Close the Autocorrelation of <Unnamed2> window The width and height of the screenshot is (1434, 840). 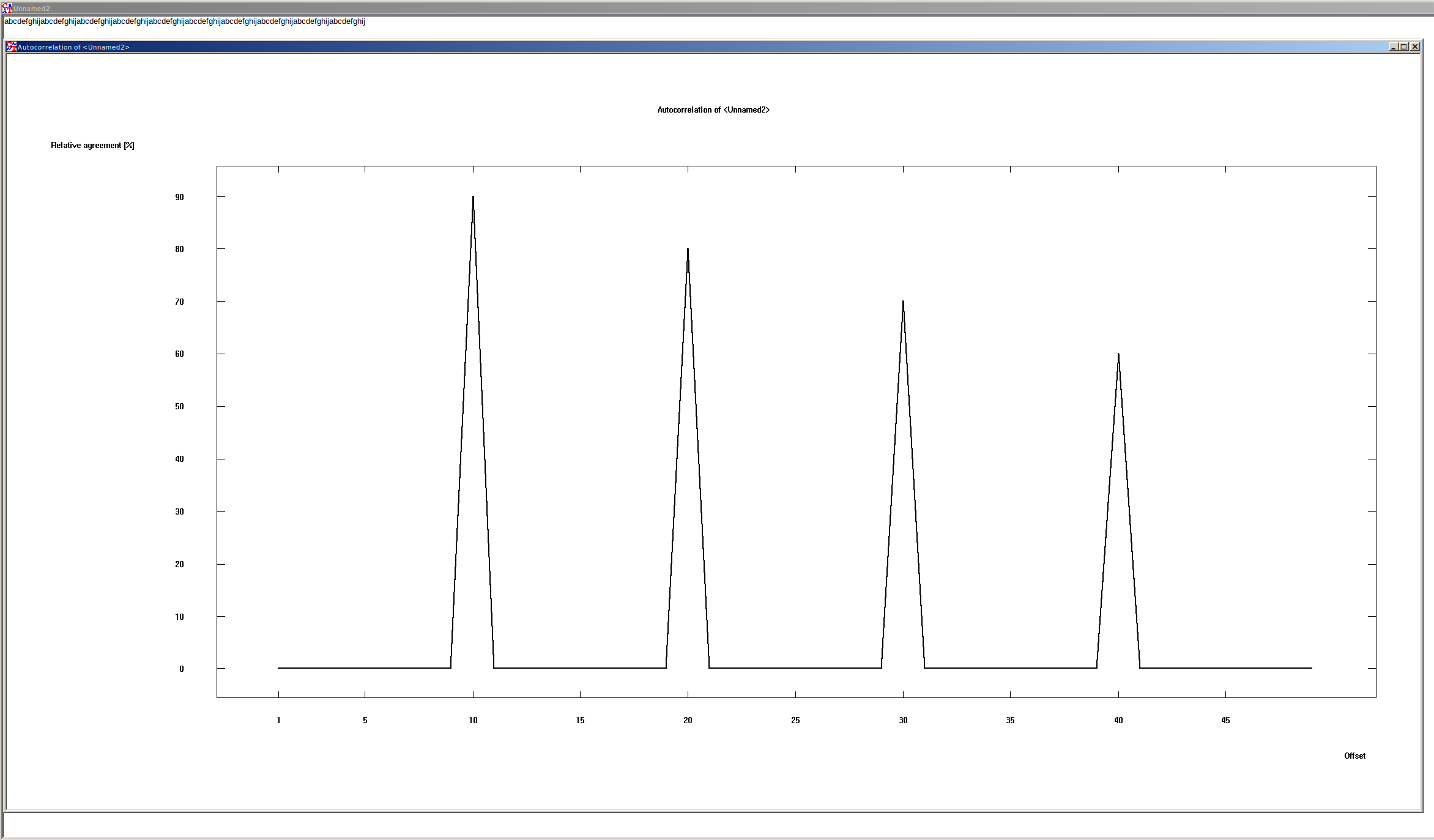1415,46
